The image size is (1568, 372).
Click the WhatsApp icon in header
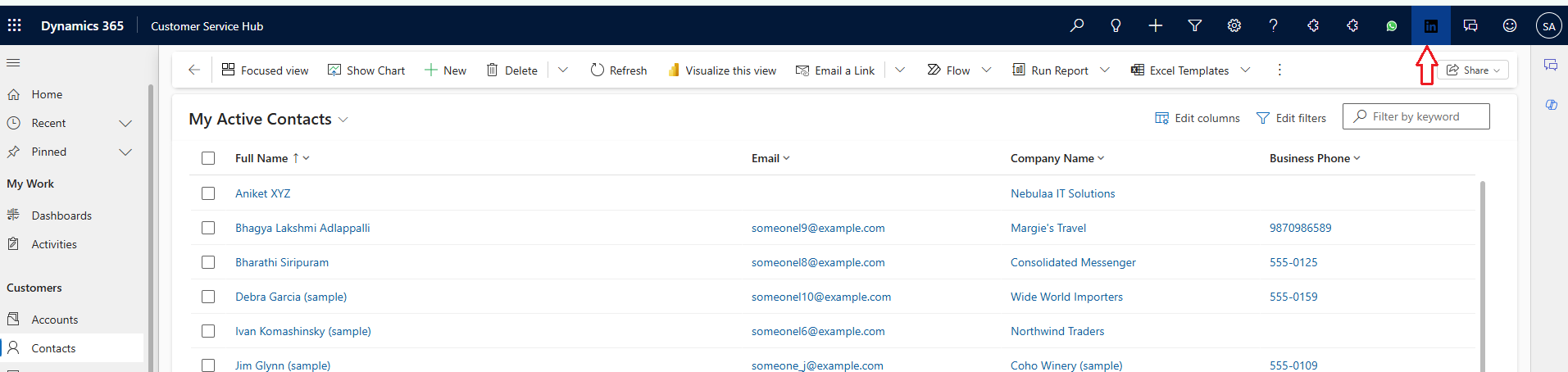pyautogui.click(x=1391, y=26)
